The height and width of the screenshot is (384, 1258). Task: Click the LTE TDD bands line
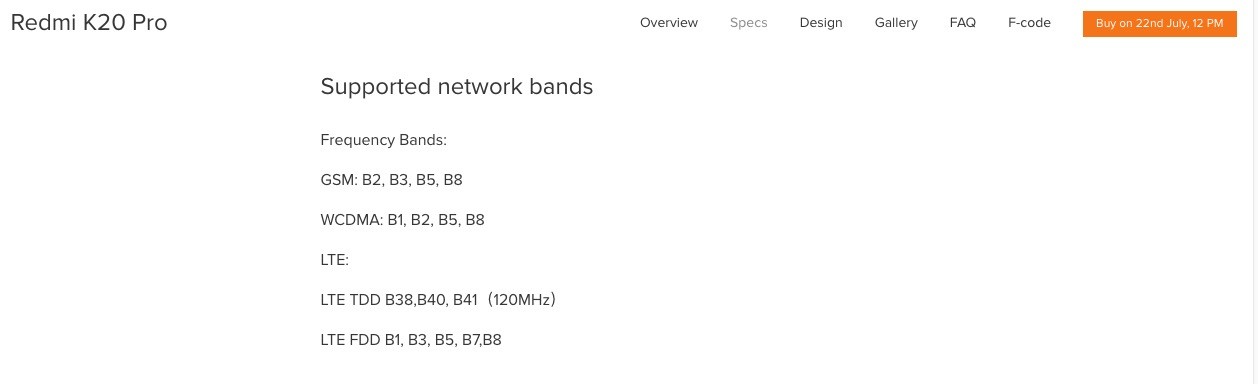438,300
